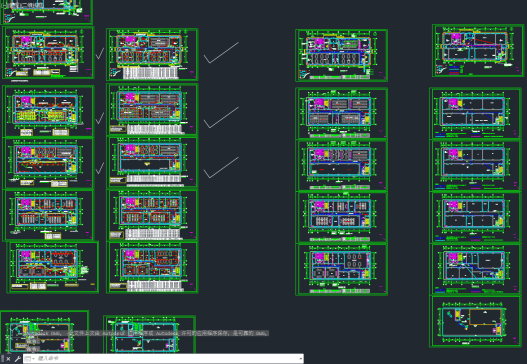527x364 pixels.
Task: Click into the command input field
Action: pos(166,359)
